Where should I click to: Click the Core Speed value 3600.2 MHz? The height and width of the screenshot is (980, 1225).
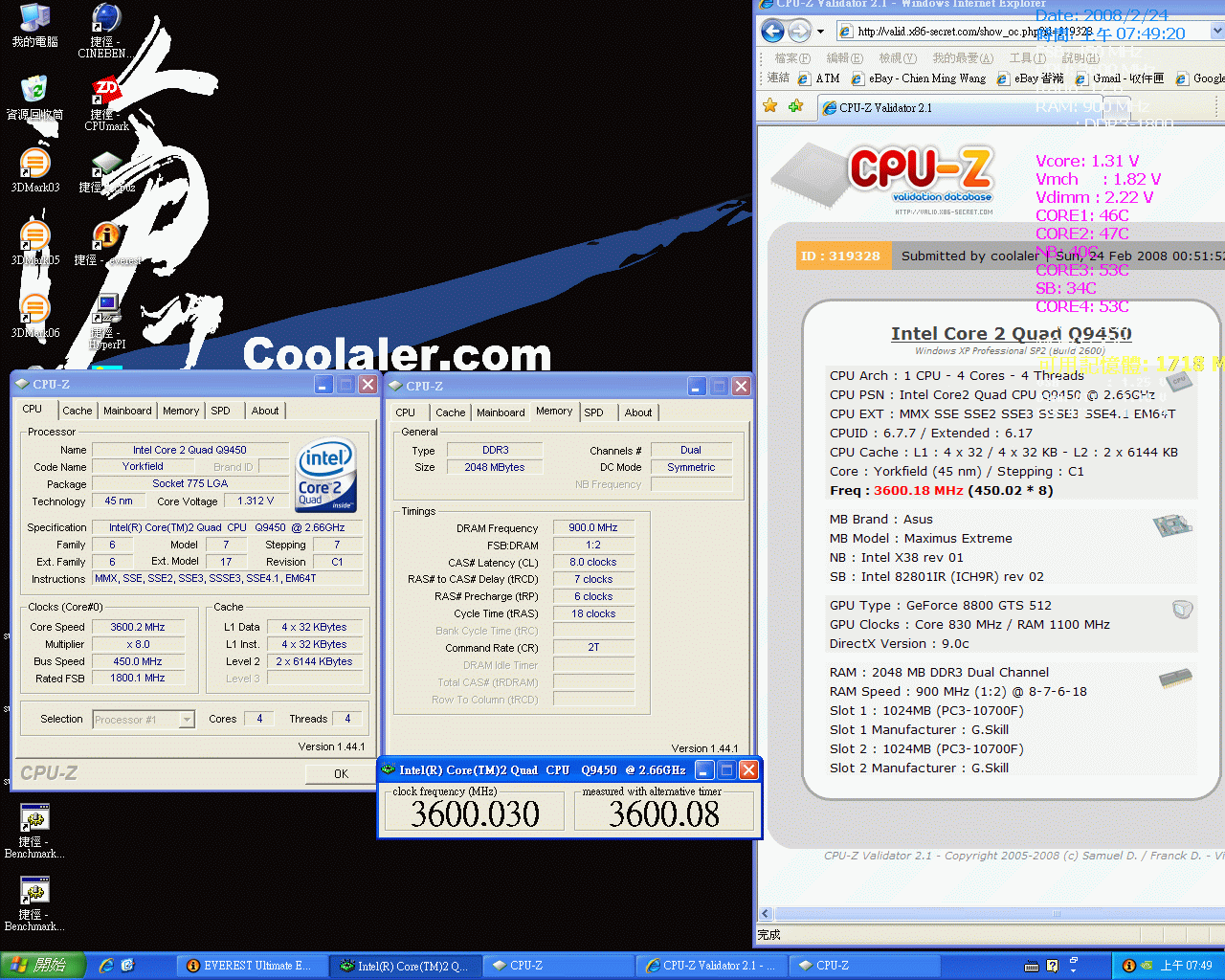(x=138, y=627)
